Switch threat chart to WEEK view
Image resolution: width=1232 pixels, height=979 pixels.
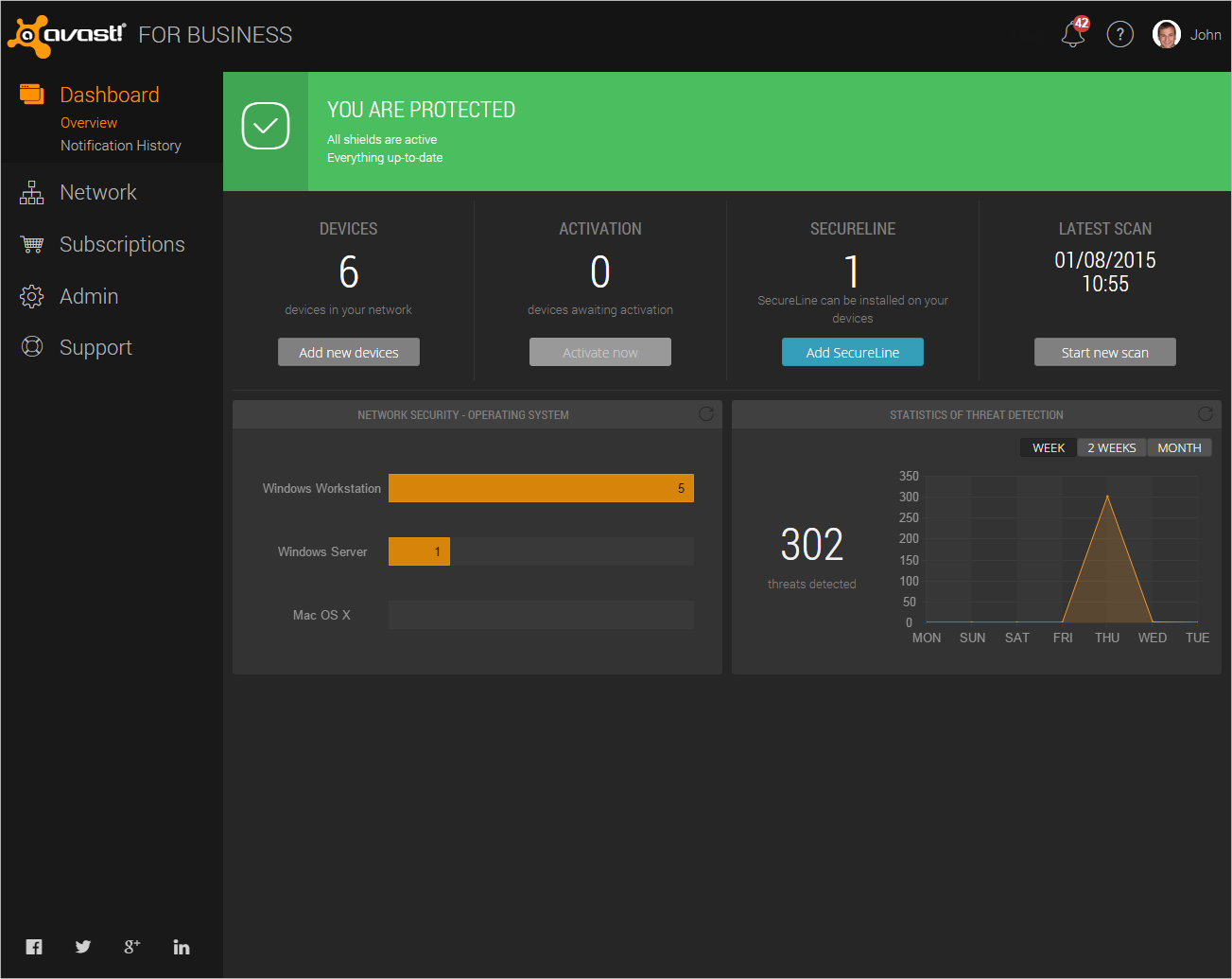point(1049,447)
